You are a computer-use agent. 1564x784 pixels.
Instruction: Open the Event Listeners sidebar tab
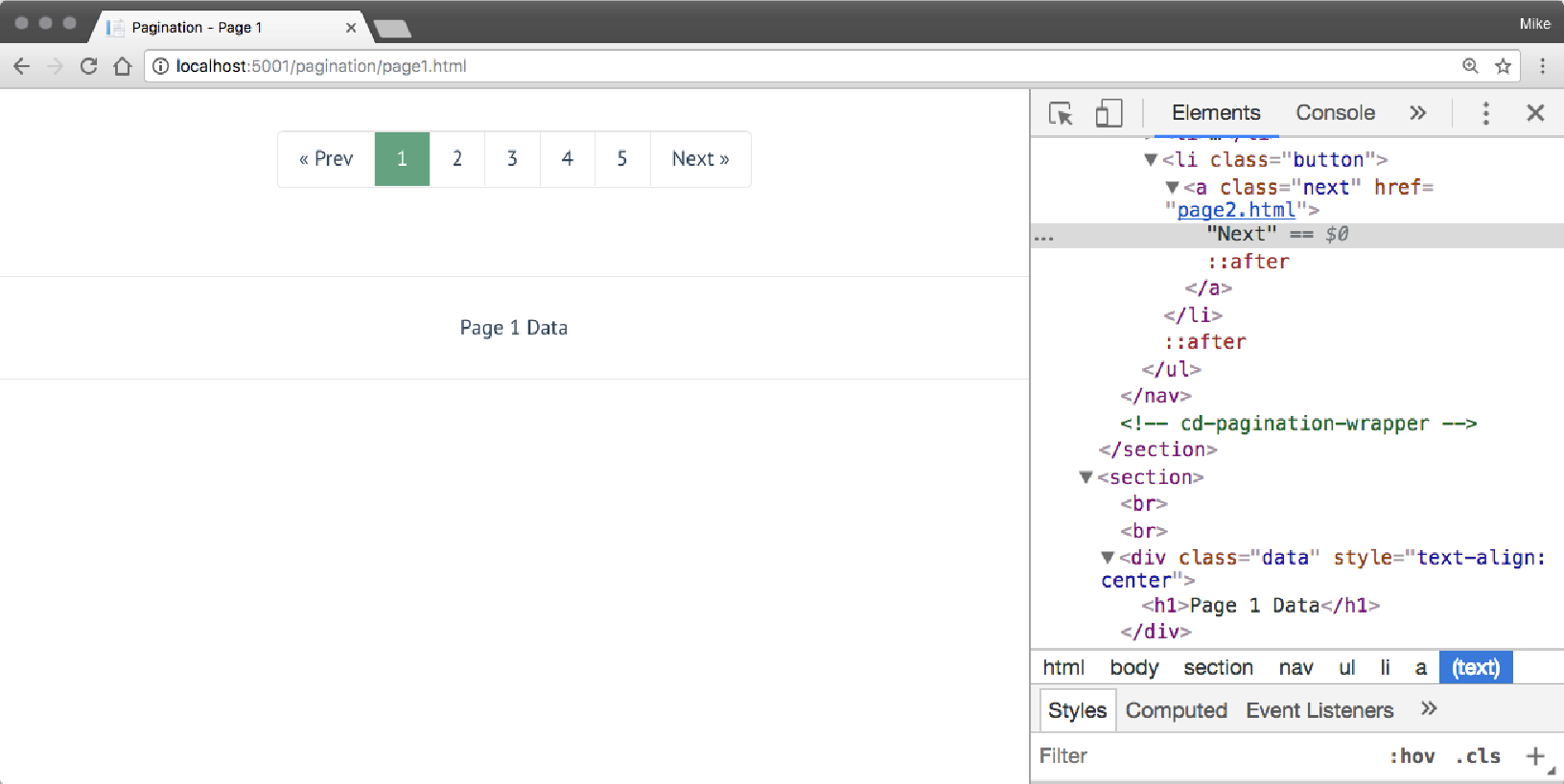point(1319,710)
